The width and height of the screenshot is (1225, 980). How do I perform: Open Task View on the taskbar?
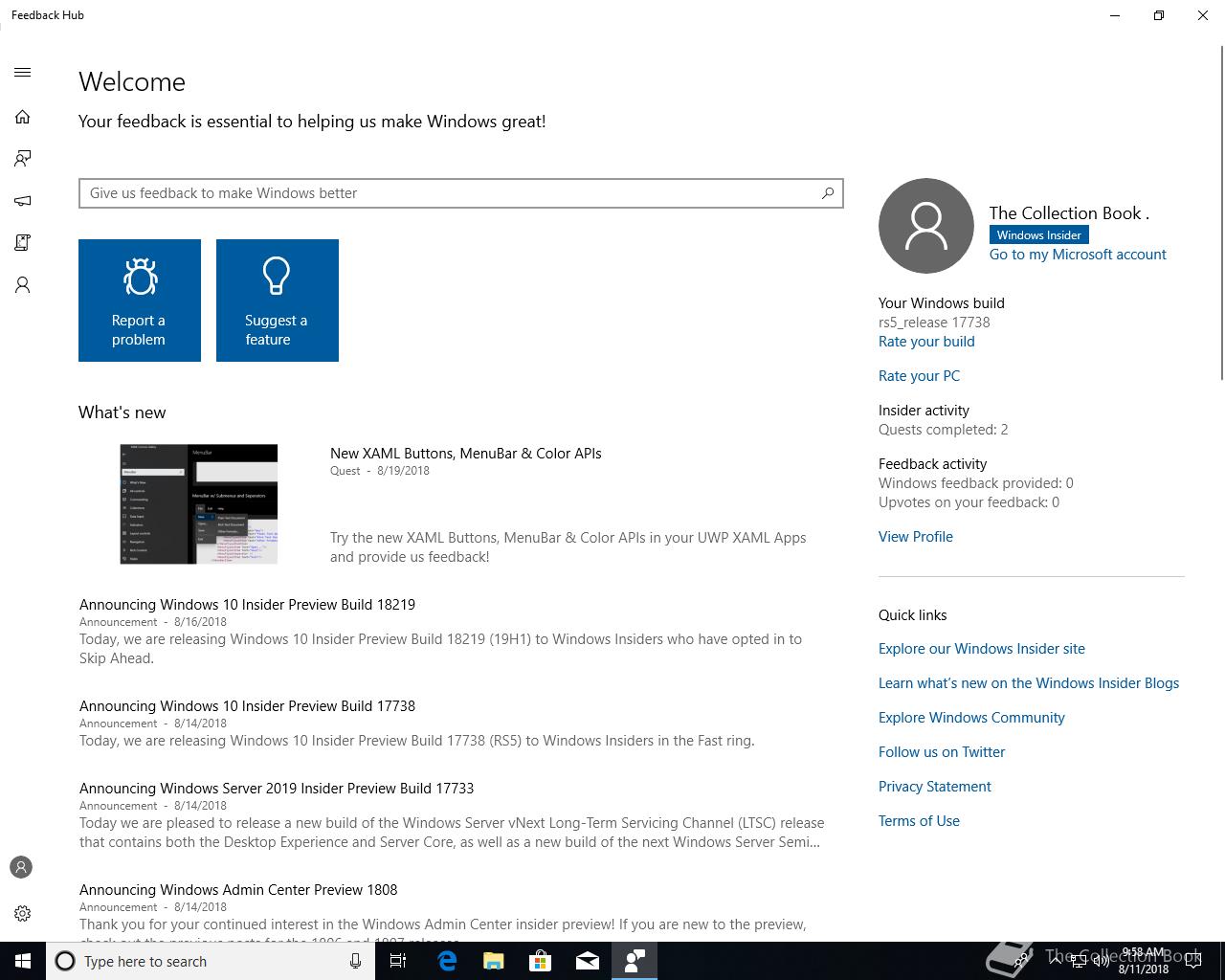[398, 961]
